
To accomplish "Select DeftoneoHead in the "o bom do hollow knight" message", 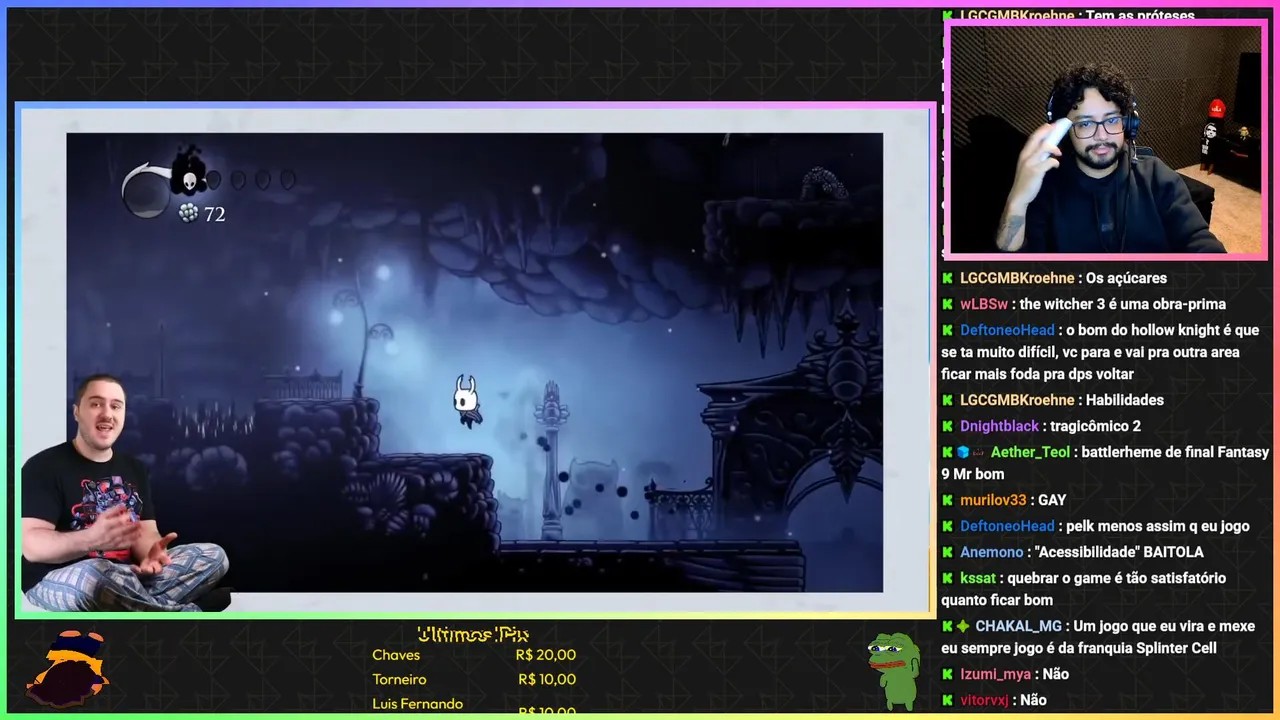I will pyautogui.click(x=1007, y=330).
